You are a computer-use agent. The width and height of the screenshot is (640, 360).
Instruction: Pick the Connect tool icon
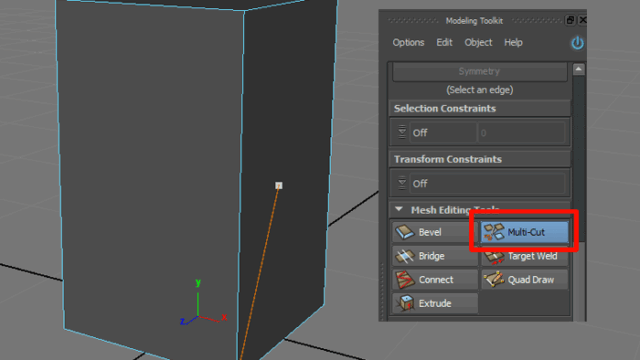click(405, 280)
